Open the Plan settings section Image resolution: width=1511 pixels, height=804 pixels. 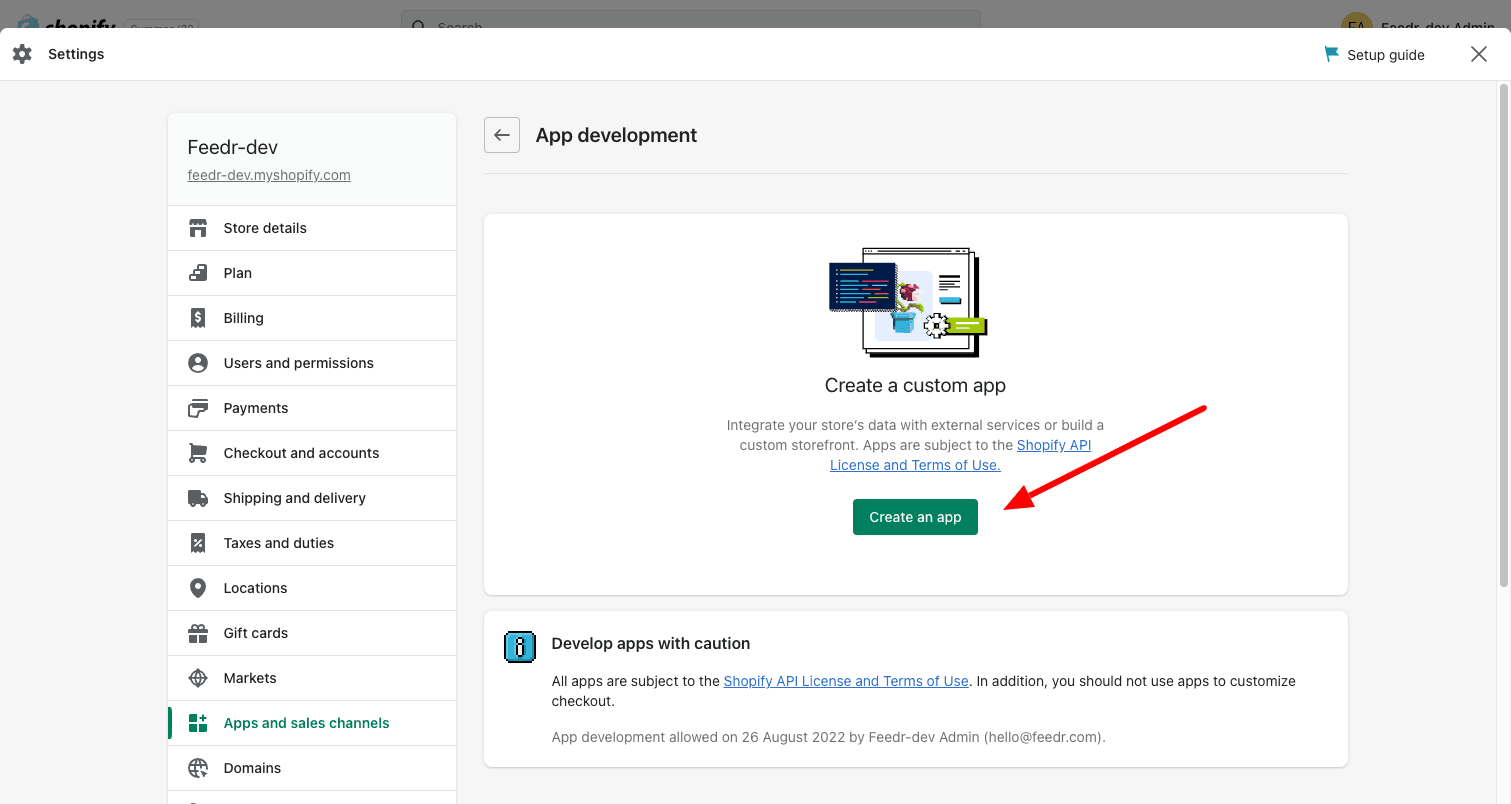[x=238, y=273]
